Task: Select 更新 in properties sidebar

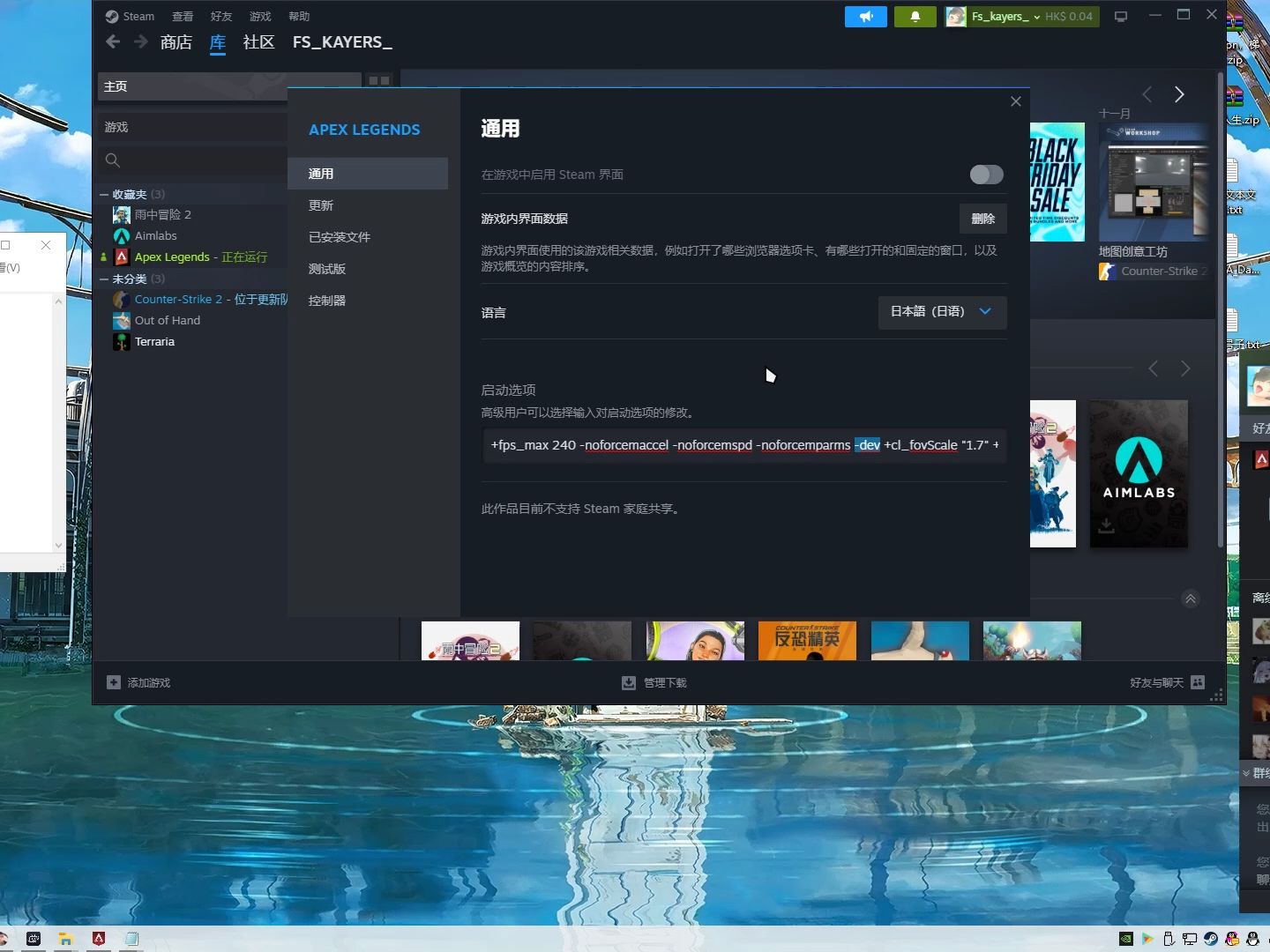Action: [368, 205]
